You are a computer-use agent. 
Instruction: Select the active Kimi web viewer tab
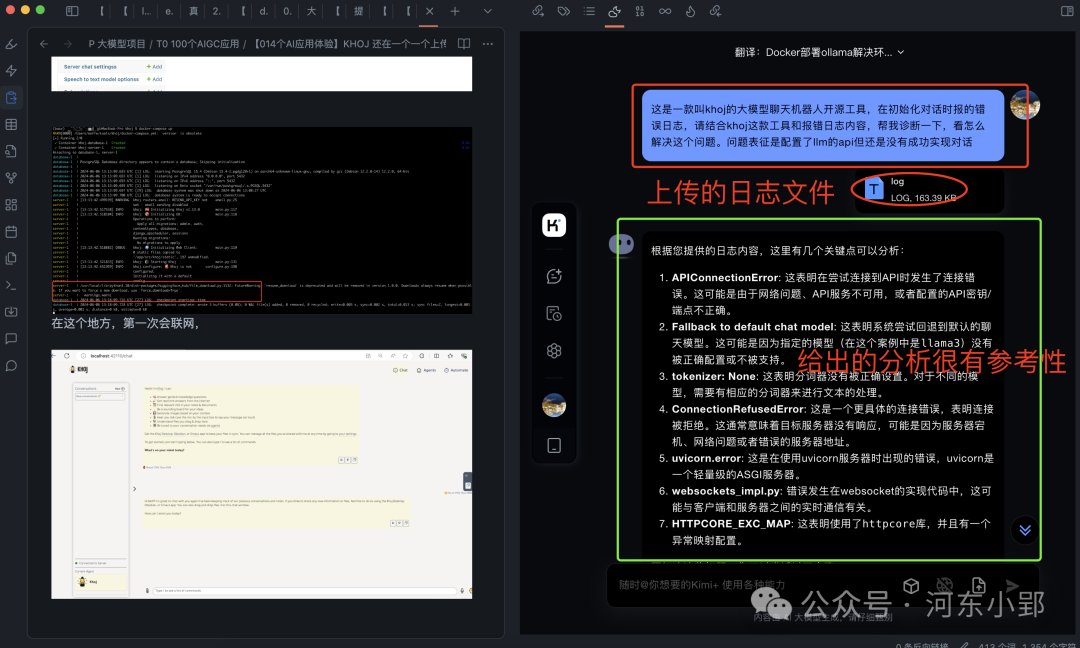pyautogui.click(x=614, y=11)
